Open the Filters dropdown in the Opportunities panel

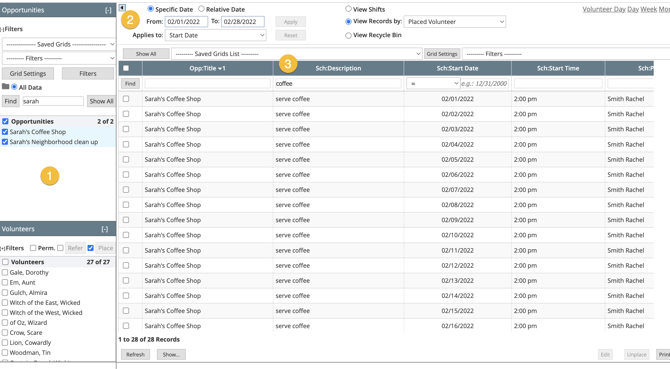coord(59,58)
